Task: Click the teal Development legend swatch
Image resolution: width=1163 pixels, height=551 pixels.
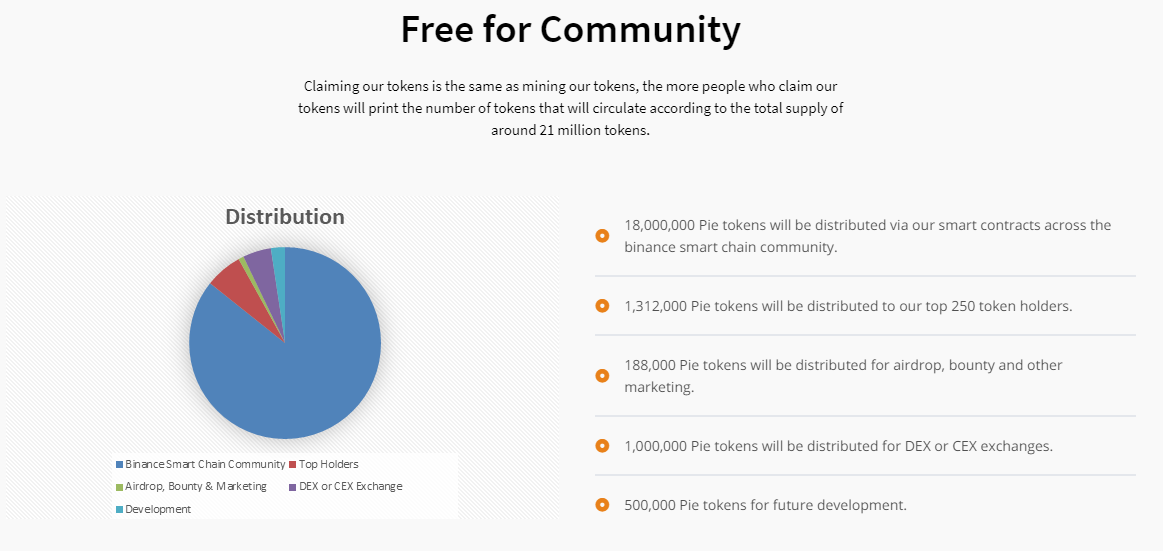Action: tap(119, 510)
